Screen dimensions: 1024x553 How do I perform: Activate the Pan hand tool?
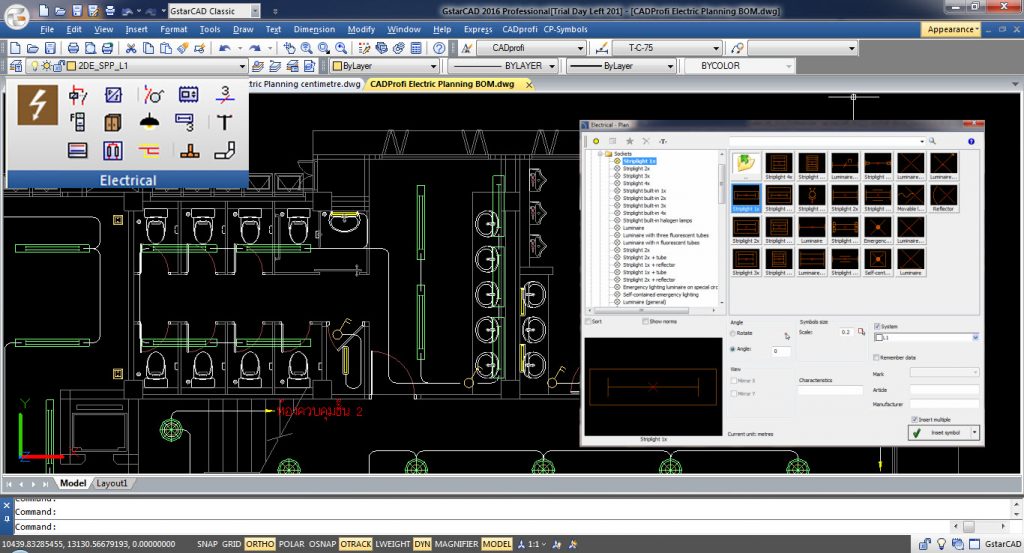coord(289,48)
